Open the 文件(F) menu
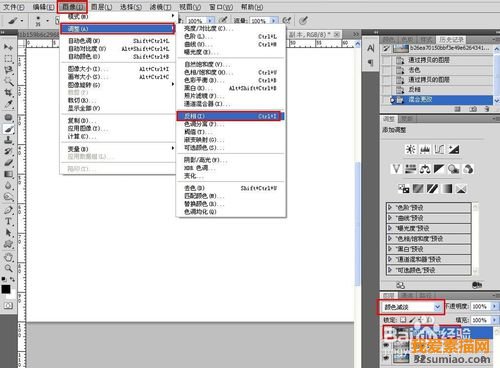500x368 pixels. point(14,7)
